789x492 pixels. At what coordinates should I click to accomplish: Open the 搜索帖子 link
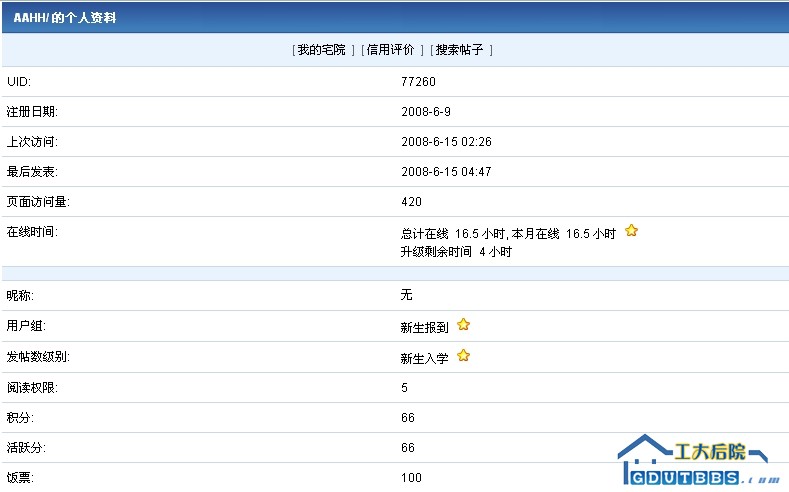click(x=459, y=50)
